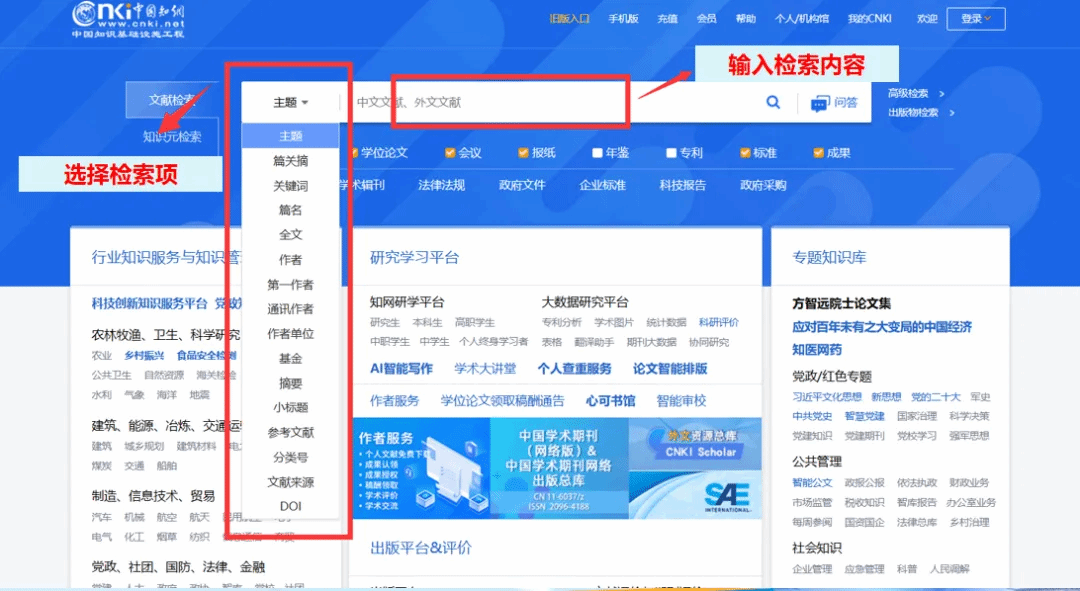Click the 政府采购 database link
This screenshot has width=1080, height=591.
click(x=763, y=185)
